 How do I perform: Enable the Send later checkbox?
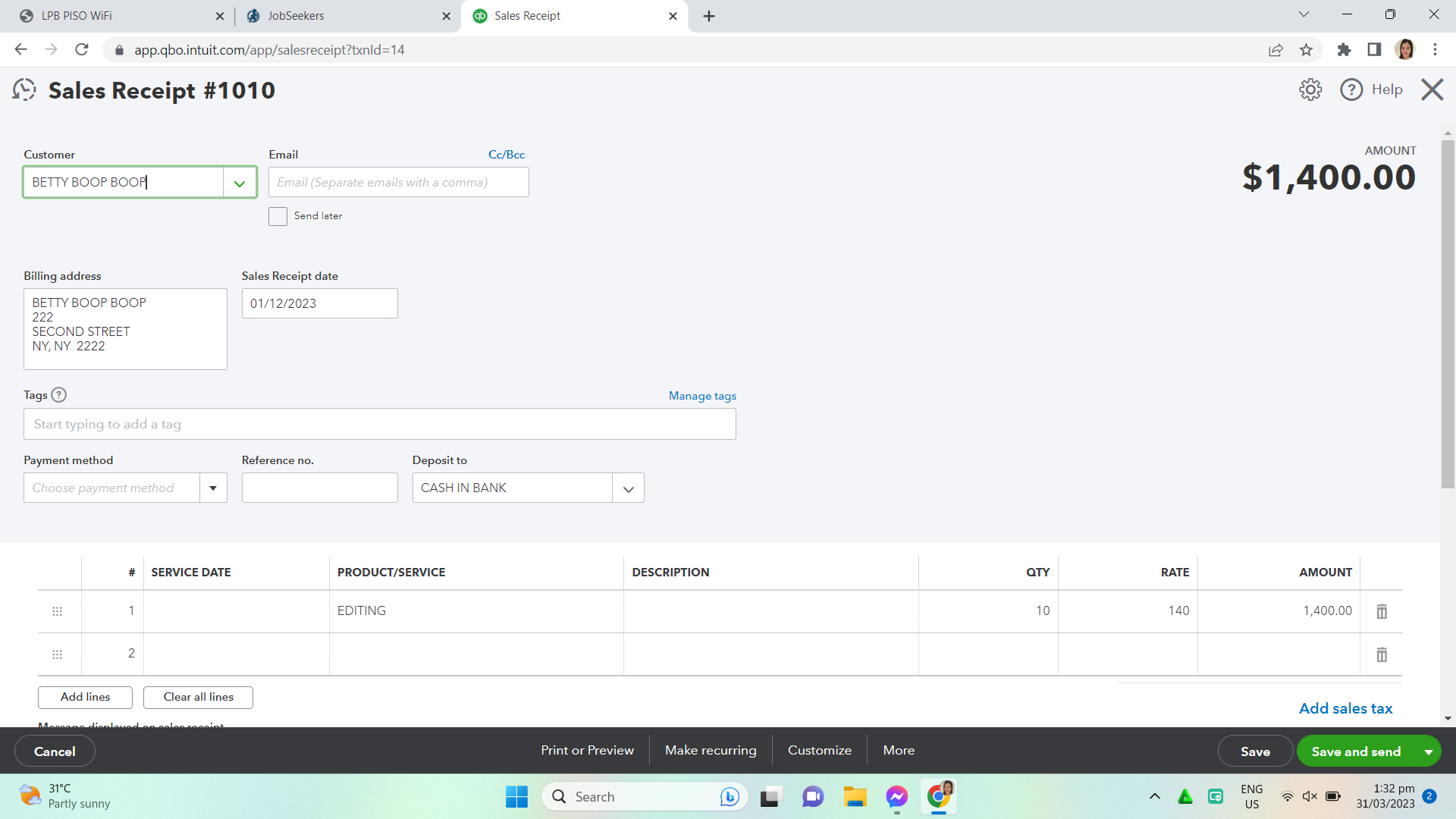point(278,216)
